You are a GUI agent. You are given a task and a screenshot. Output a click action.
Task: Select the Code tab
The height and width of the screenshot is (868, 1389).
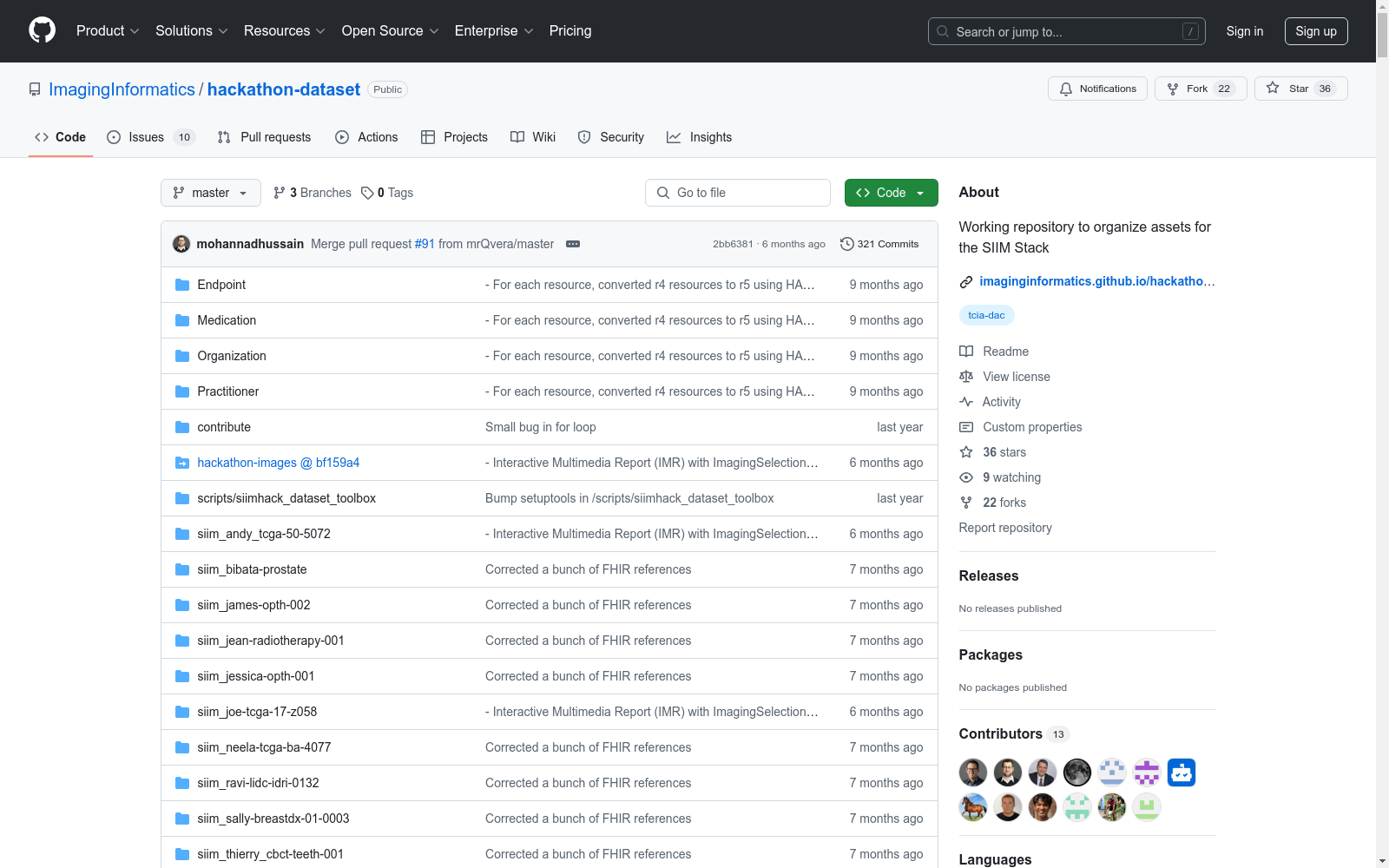[61, 137]
